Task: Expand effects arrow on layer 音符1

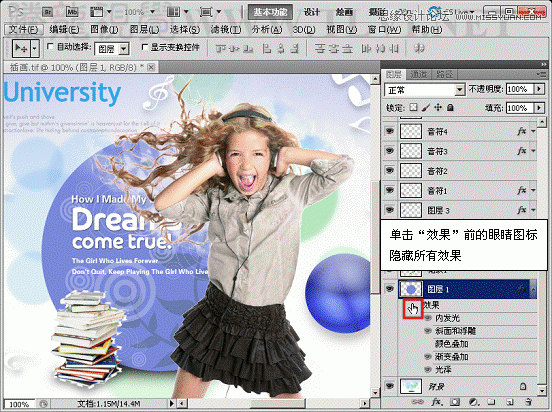Action: click(533, 191)
